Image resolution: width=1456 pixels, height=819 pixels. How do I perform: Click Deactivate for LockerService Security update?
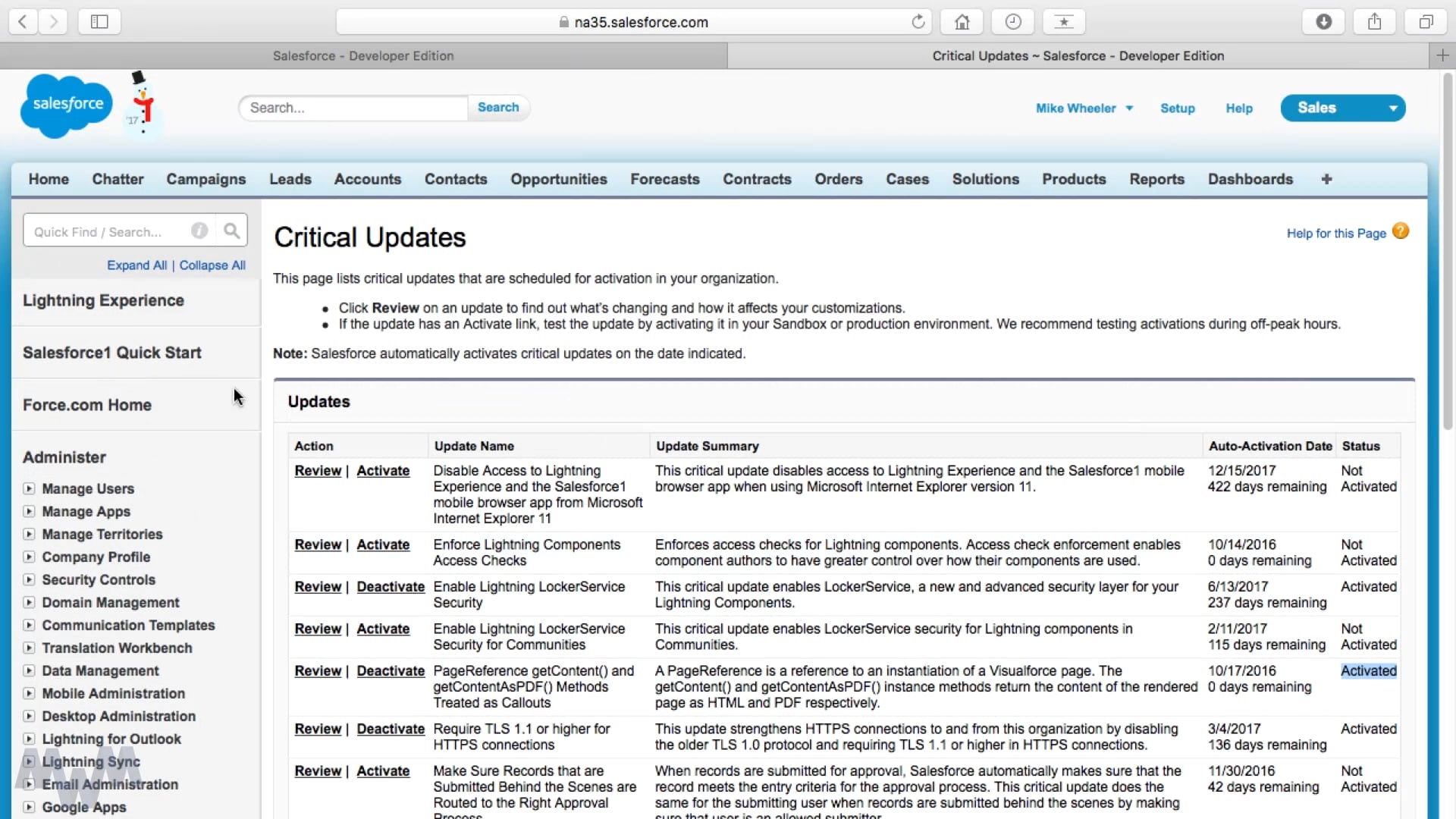(x=391, y=587)
